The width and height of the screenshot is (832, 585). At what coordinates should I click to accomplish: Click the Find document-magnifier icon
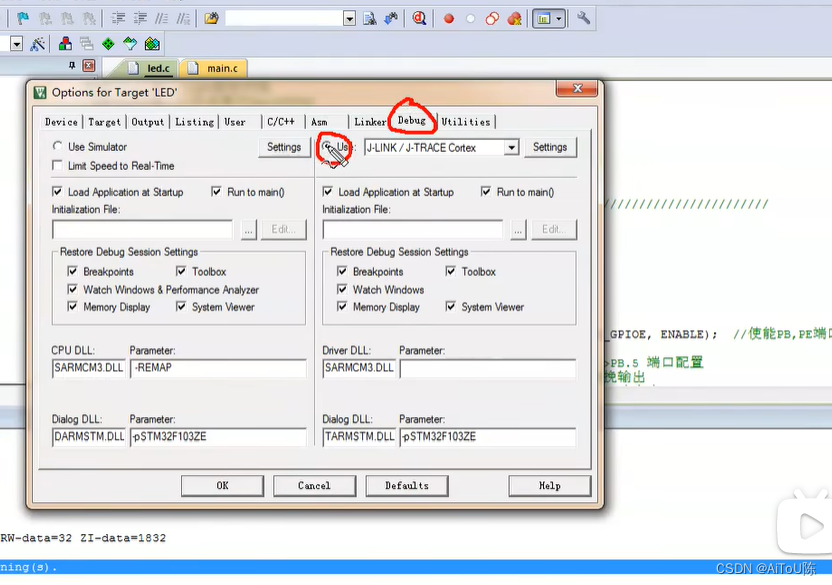coord(369,19)
